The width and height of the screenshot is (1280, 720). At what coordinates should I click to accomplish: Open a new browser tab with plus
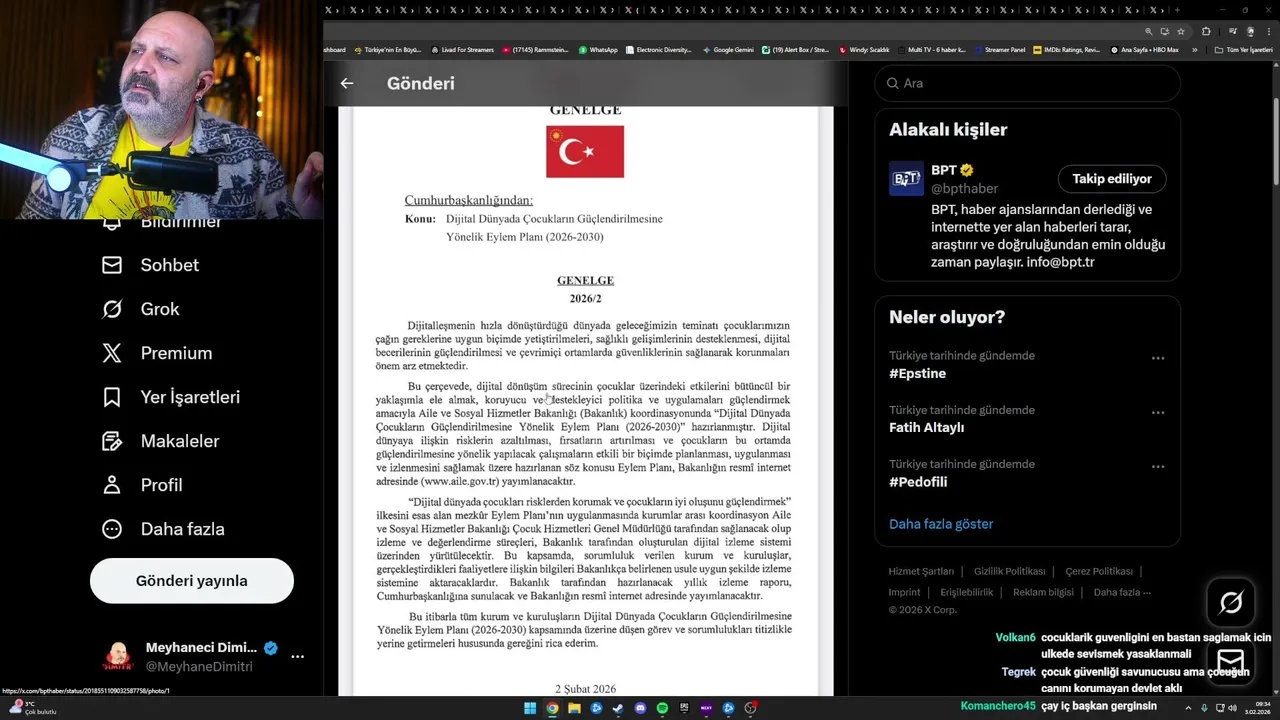coord(1177,10)
